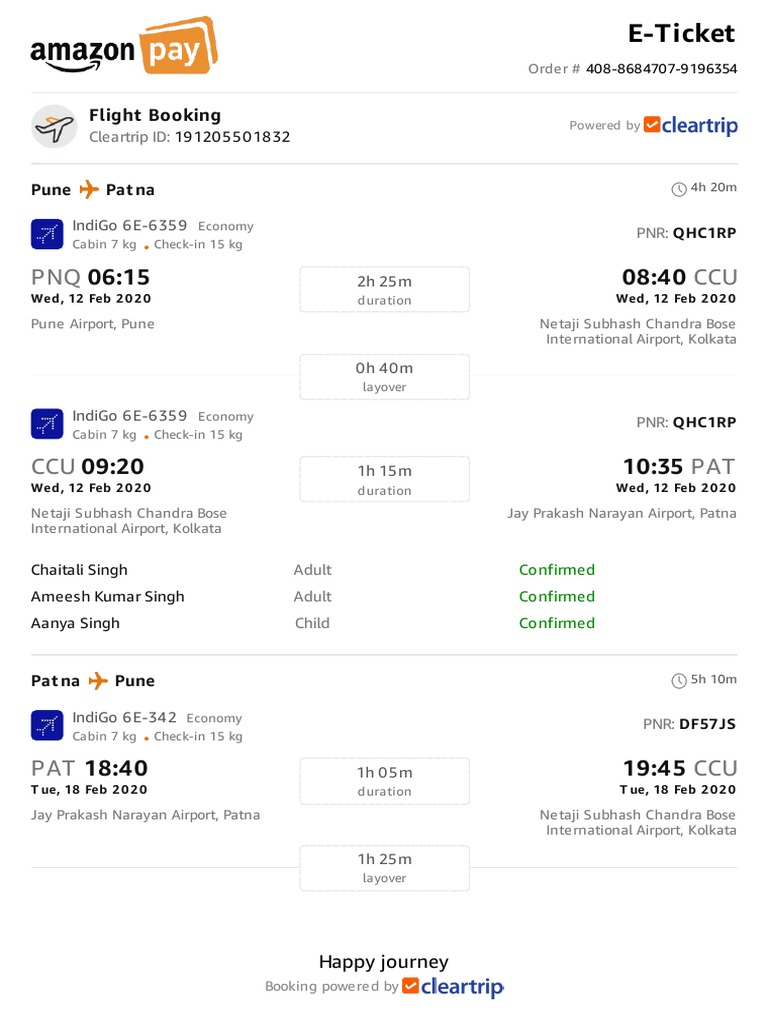Click the 0h 40m layover box

point(384,376)
